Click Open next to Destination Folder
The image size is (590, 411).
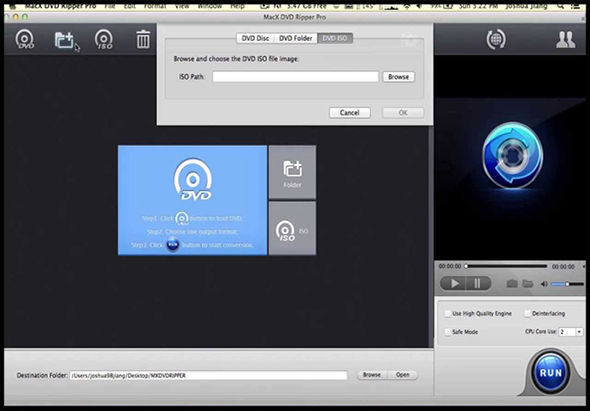coord(402,375)
